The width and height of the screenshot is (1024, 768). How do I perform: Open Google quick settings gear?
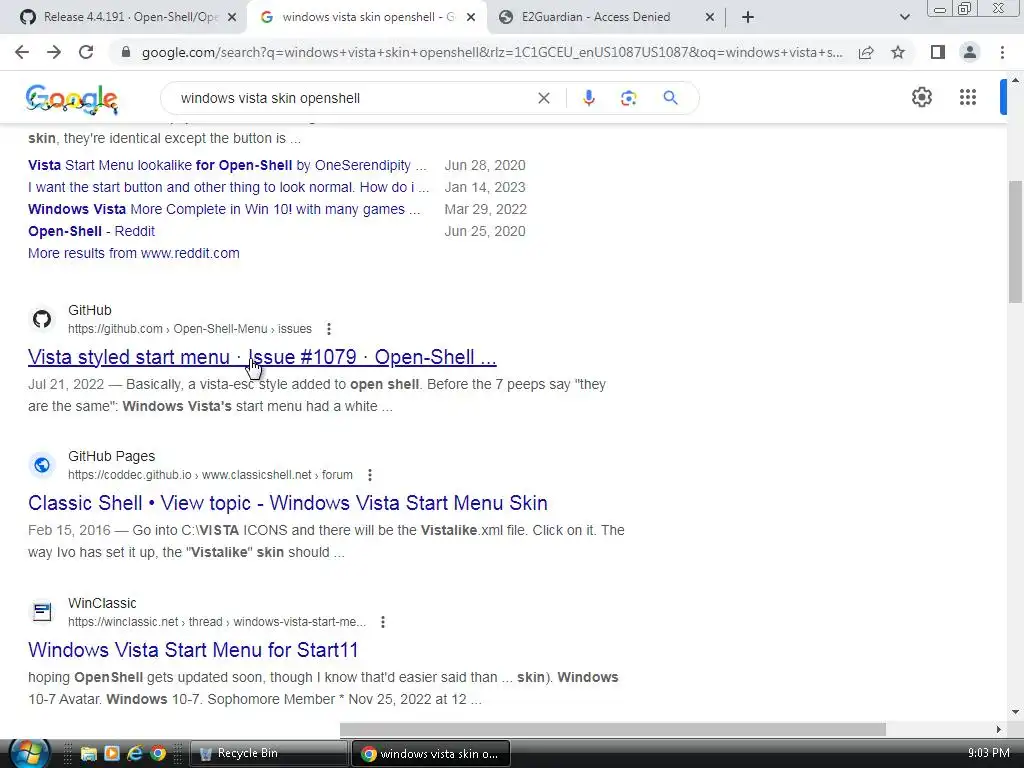[921, 97]
